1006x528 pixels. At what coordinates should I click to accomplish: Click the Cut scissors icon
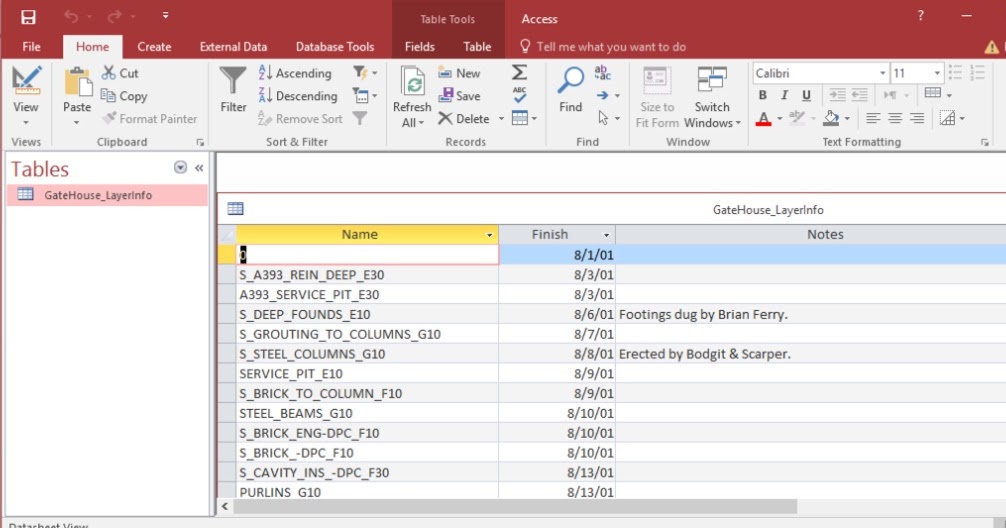click(109, 73)
